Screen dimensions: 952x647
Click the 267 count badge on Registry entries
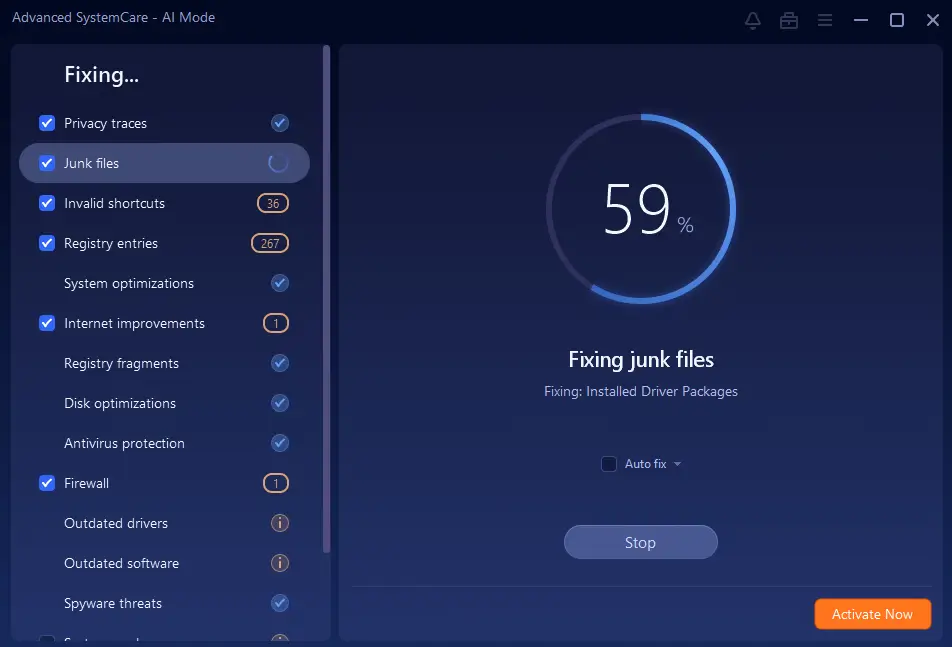coord(269,243)
